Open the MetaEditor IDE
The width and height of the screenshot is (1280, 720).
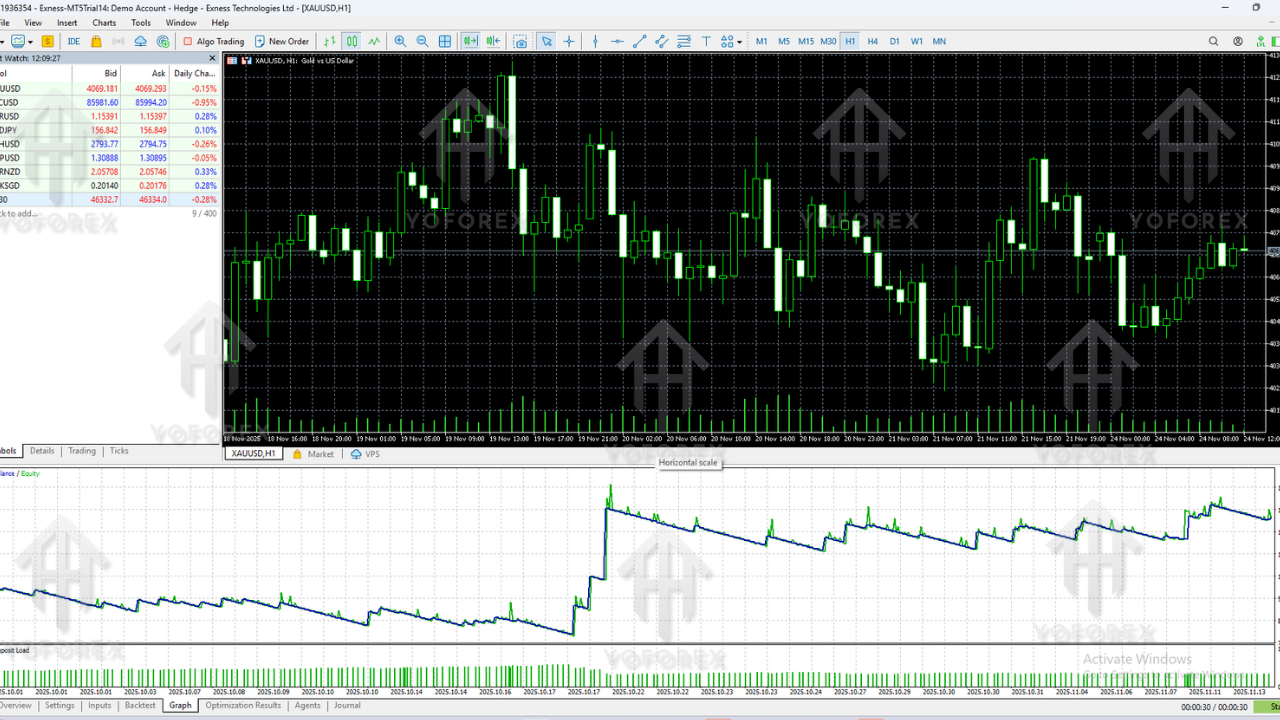(74, 41)
